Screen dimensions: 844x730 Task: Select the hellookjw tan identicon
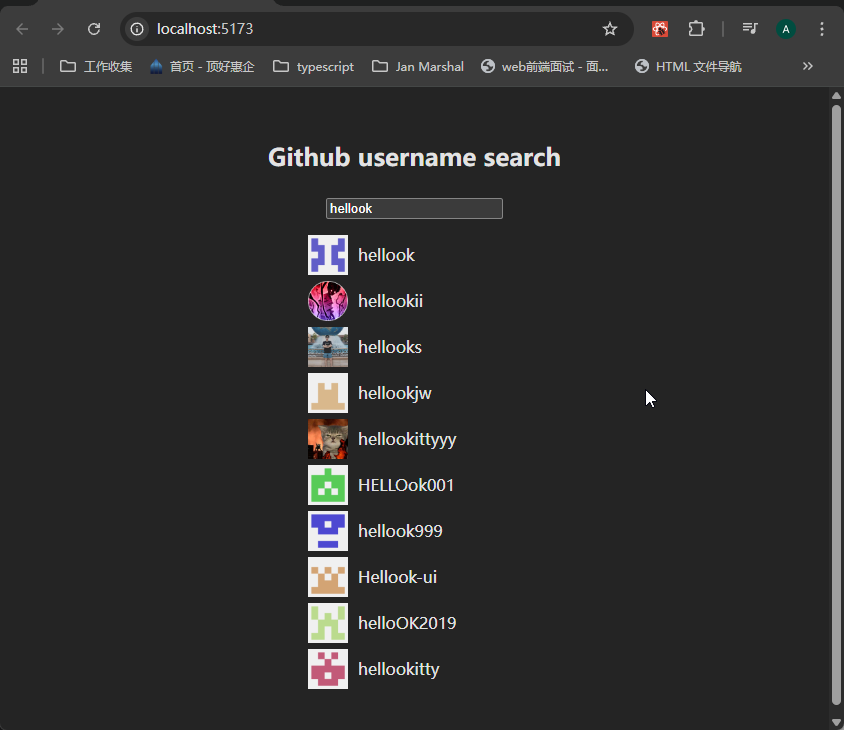click(x=327, y=393)
